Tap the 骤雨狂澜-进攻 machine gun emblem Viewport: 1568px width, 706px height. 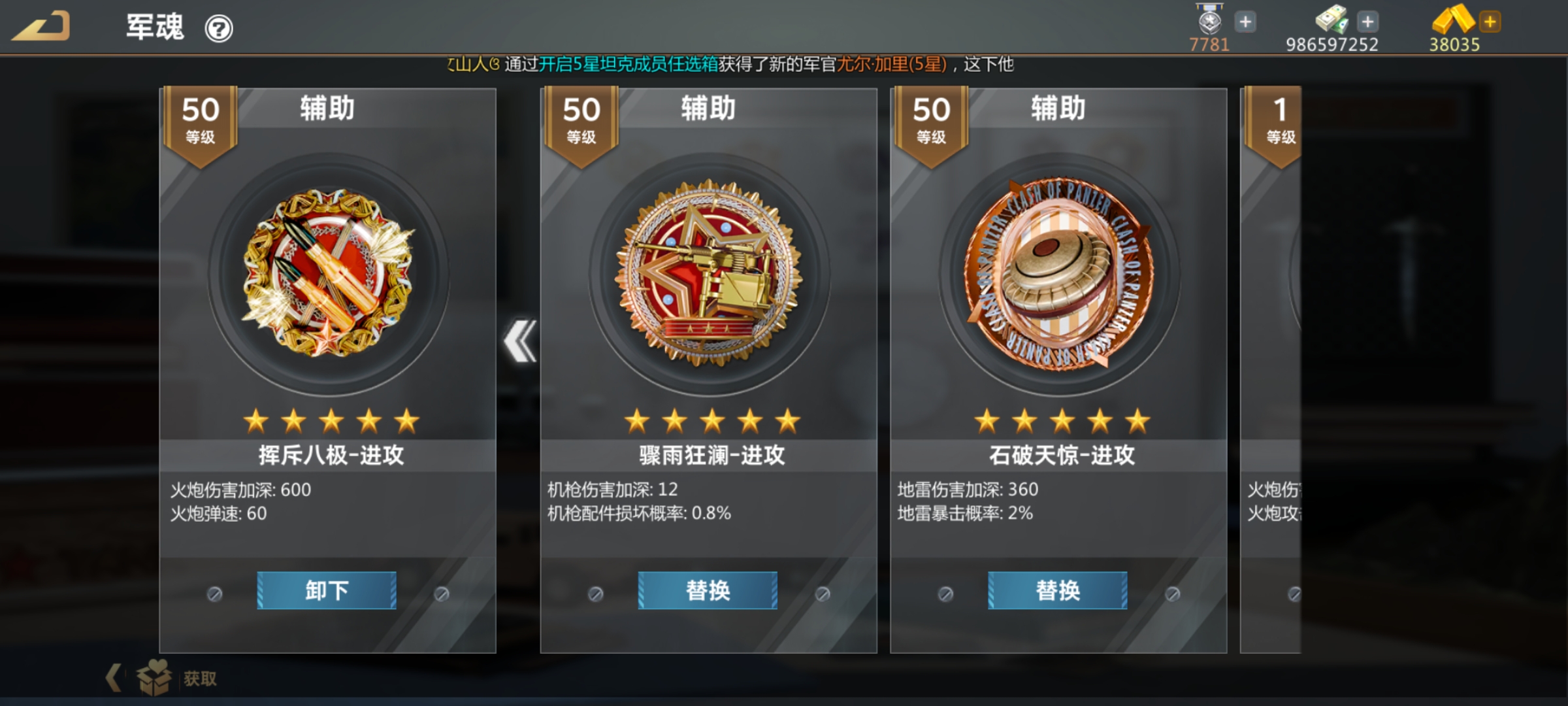point(710,273)
